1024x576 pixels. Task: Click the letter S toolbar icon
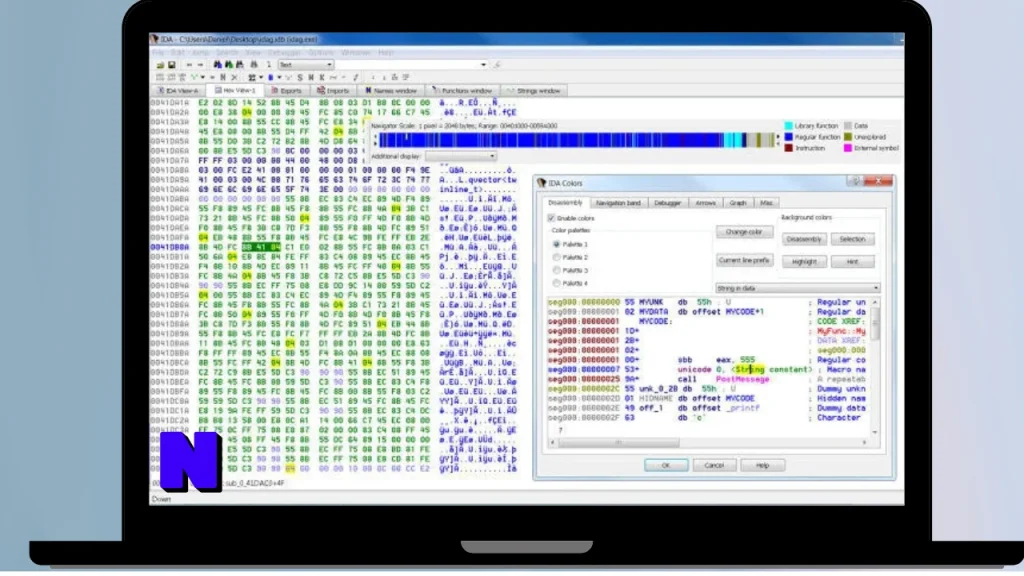pos(300,77)
